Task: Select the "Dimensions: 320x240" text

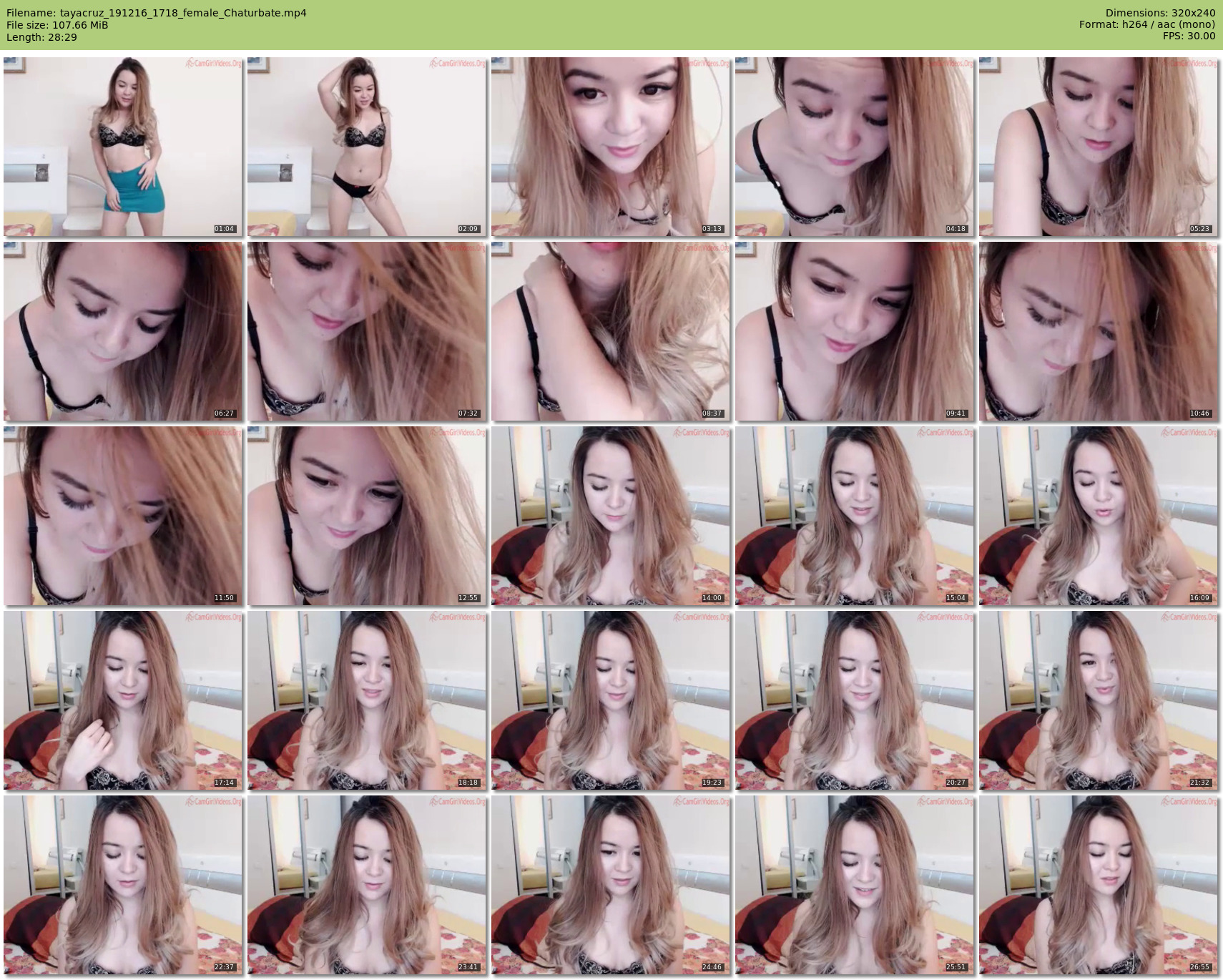Action: click(1160, 13)
